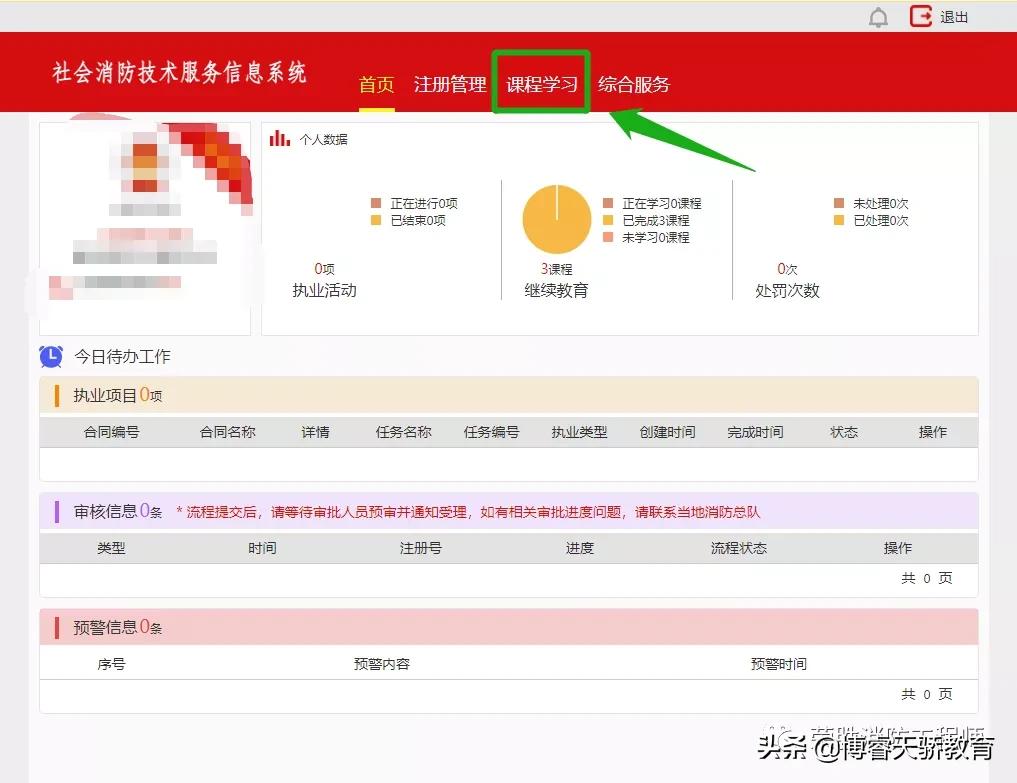The height and width of the screenshot is (783, 1017).
Task: Click the 预警内容 column header
Action: 382,663
